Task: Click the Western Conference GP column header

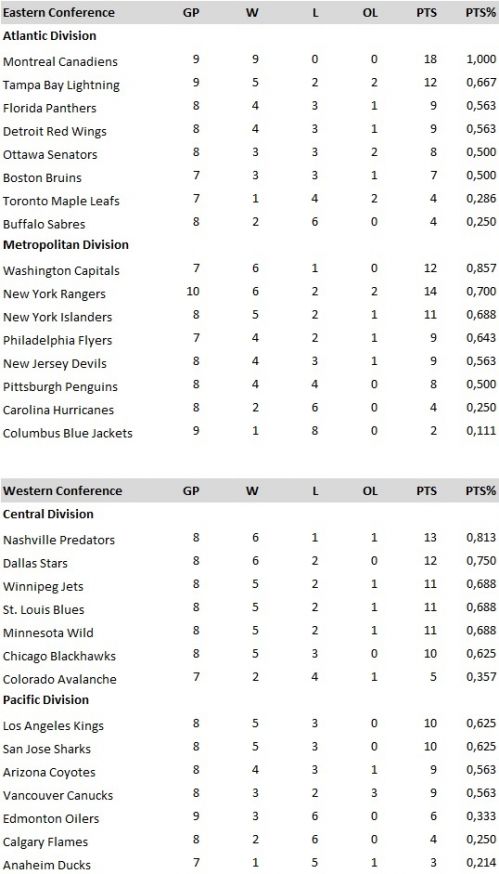Action: [x=191, y=491]
